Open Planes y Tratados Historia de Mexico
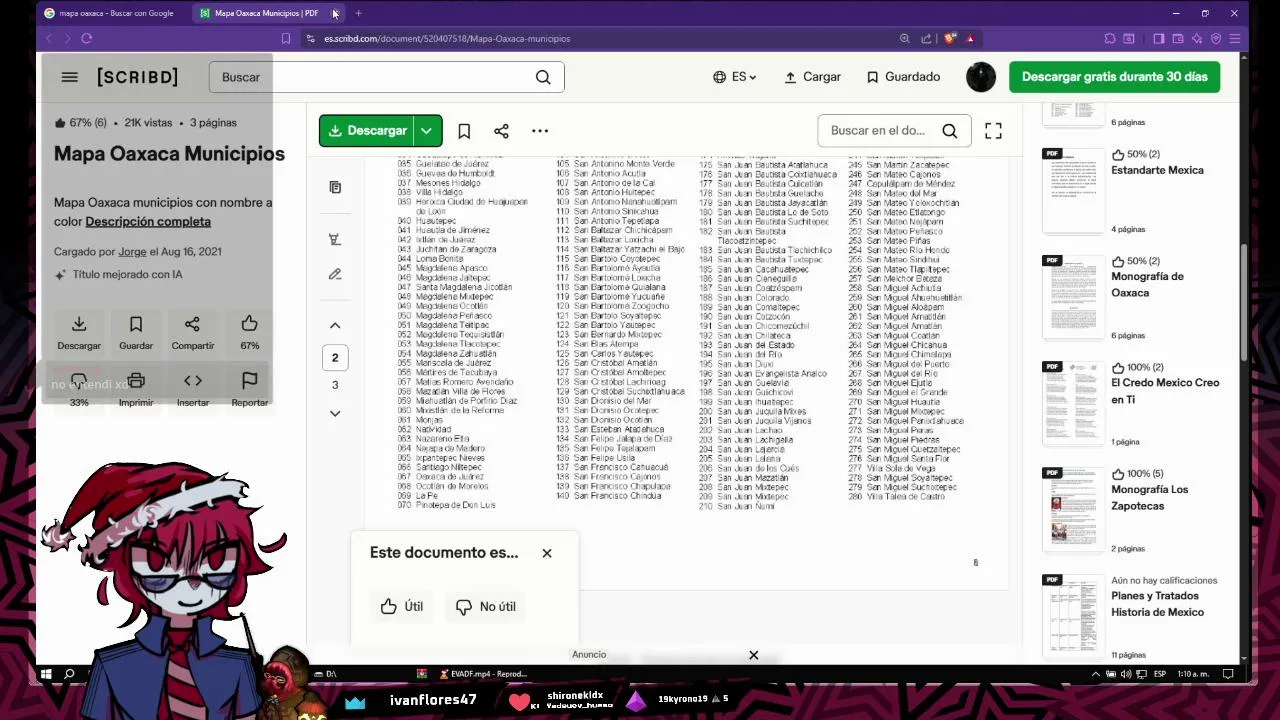Viewport: 1280px width, 720px height. [1157, 604]
